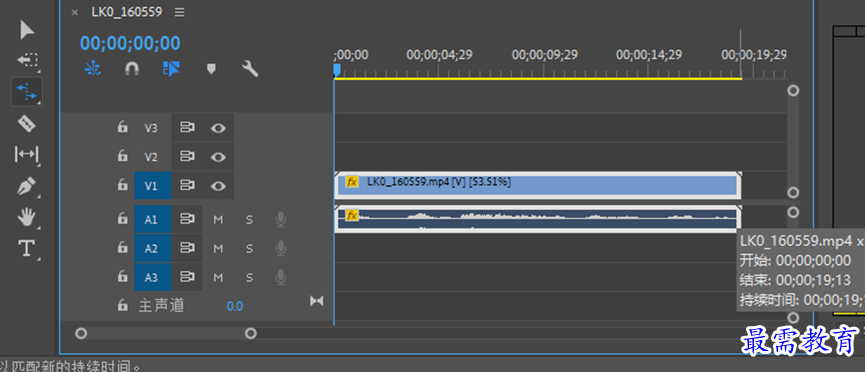
Task: Select the LK0_160559 sequence tab
Action: (x=127, y=12)
